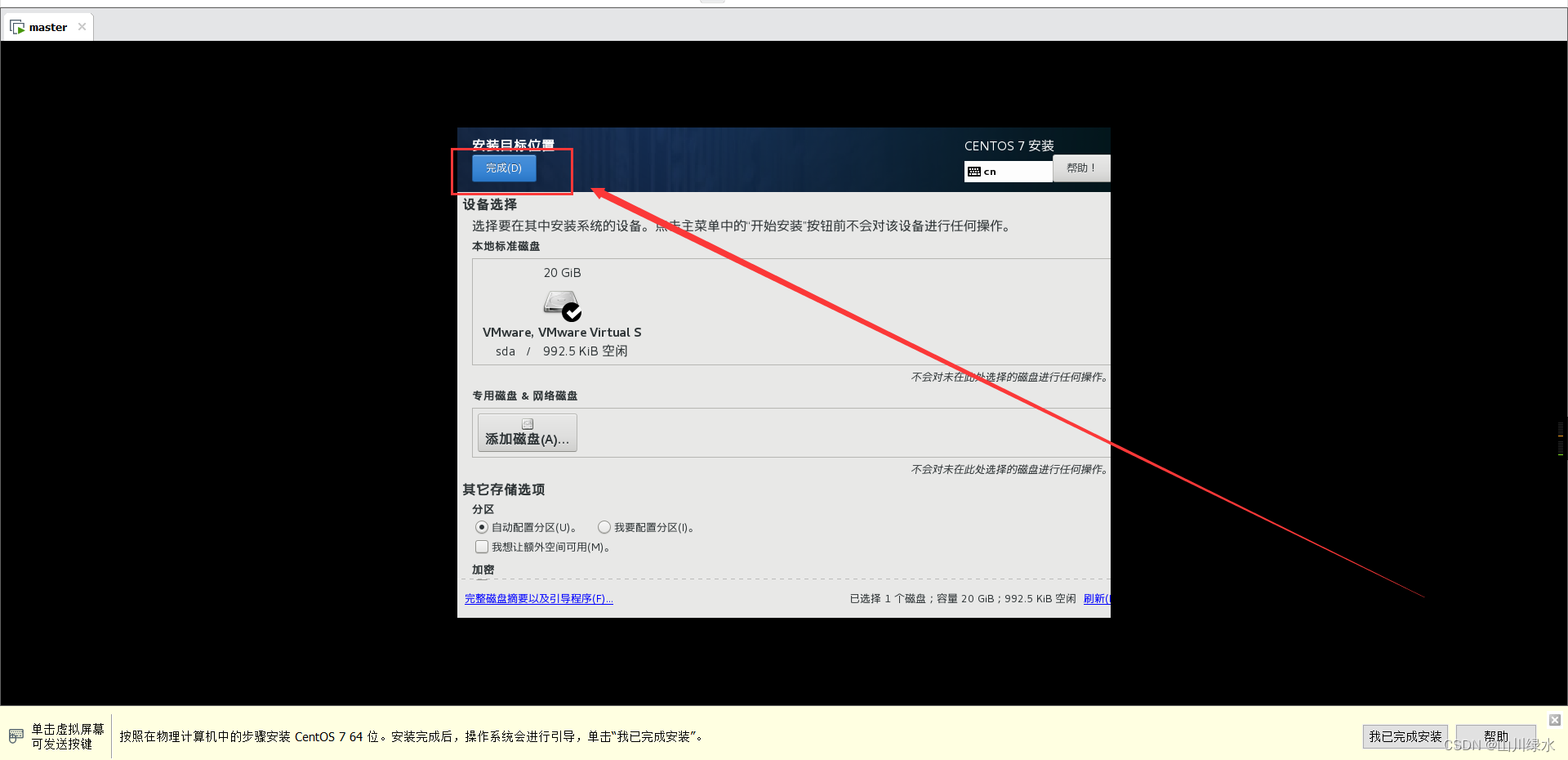The width and height of the screenshot is (1568, 760).
Task: Open the cn keyboard layout selector
Action: [x=1008, y=171]
